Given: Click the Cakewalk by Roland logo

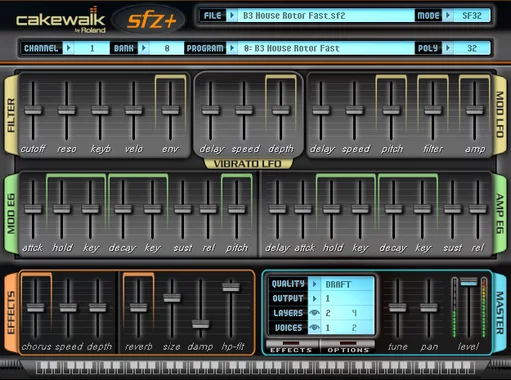Looking at the screenshot, I should [x=61, y=20].
